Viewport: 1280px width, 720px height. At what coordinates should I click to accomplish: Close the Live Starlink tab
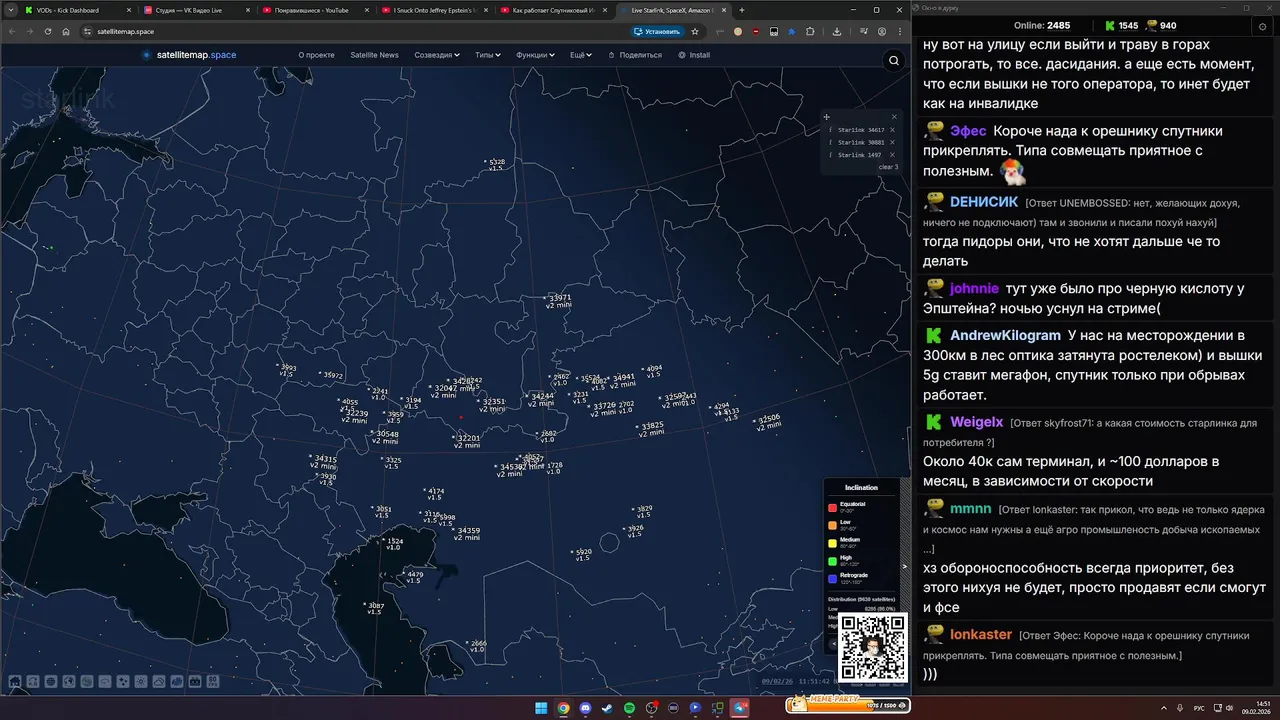[724, 10]
